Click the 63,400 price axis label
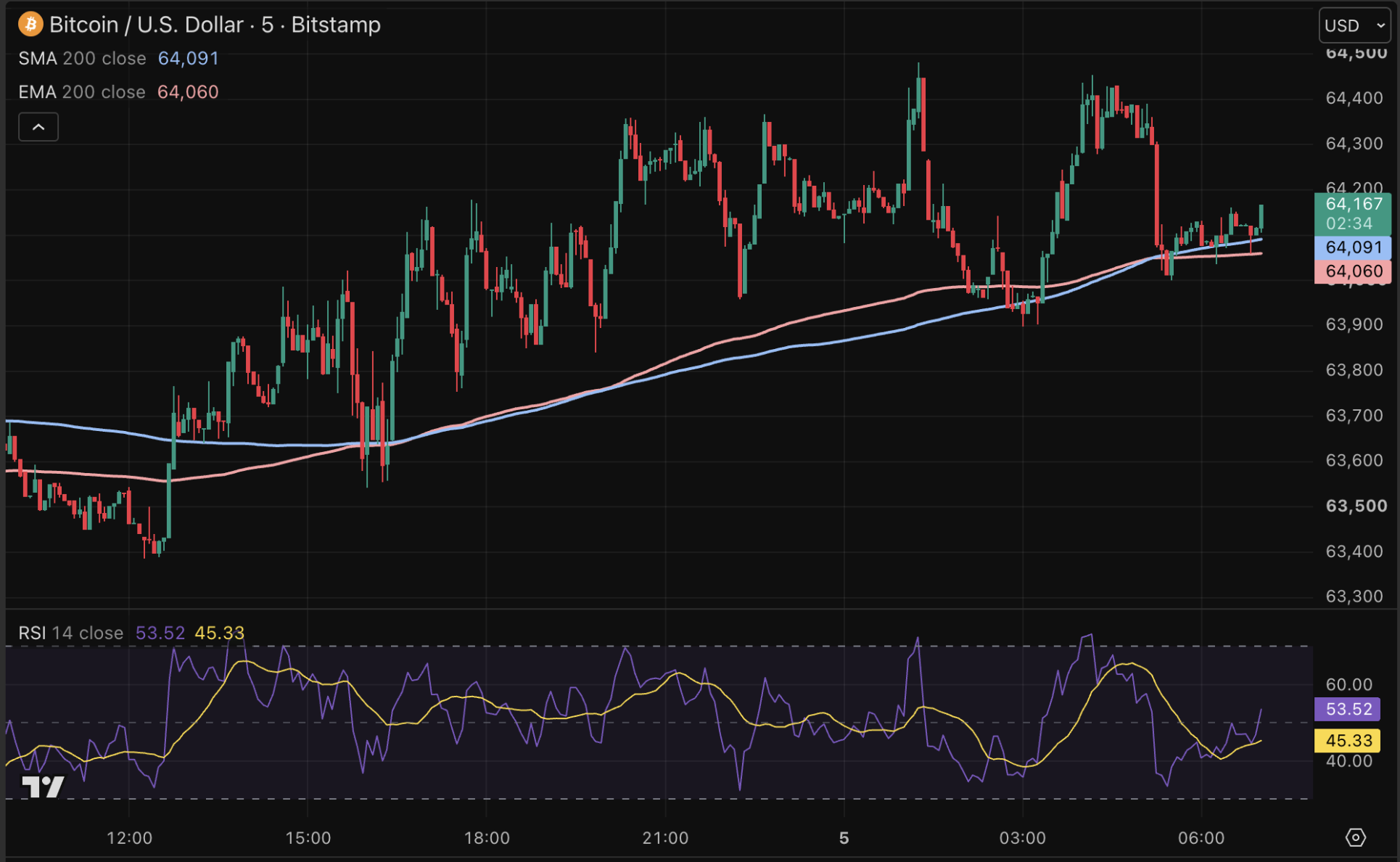This screenshot has height=862, width=1400. pos(1354,551)
